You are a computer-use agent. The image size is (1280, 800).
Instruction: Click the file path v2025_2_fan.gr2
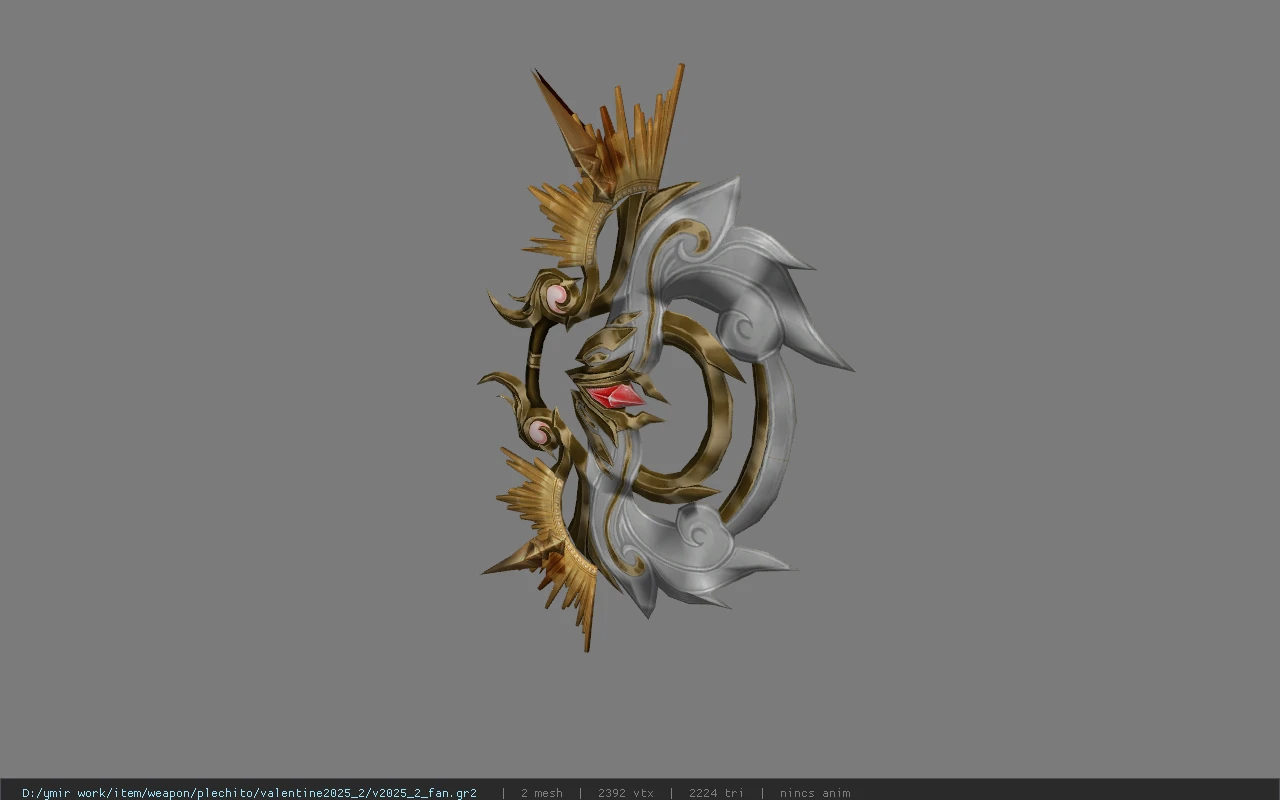click(x=249, y=793)
